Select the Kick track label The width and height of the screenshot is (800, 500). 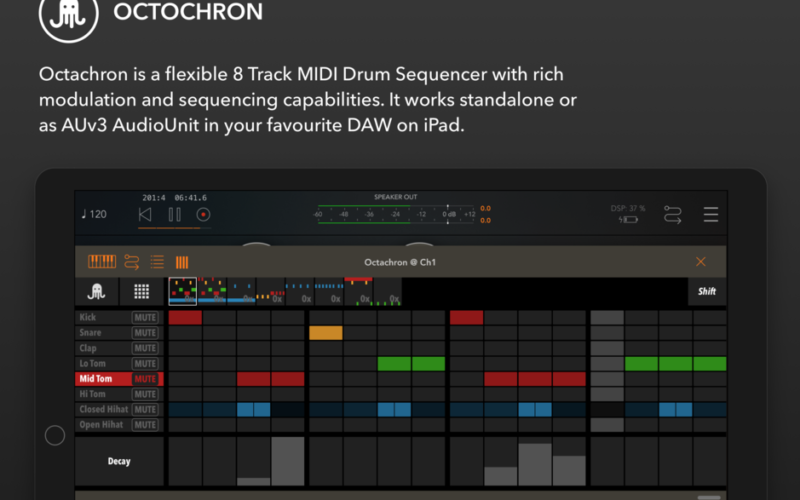(88, 317)
